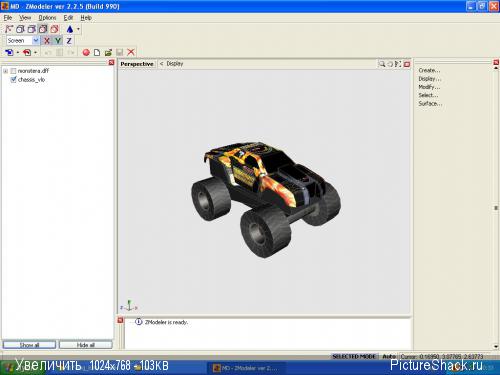Open the Options menu

(47, 18)
